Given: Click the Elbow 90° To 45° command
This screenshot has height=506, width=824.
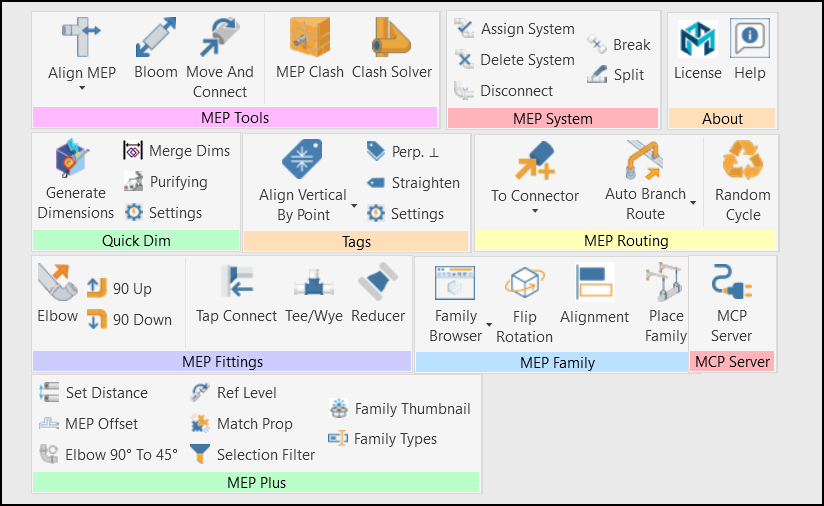Looking at the screenshot, I should [x=108, y=455].
